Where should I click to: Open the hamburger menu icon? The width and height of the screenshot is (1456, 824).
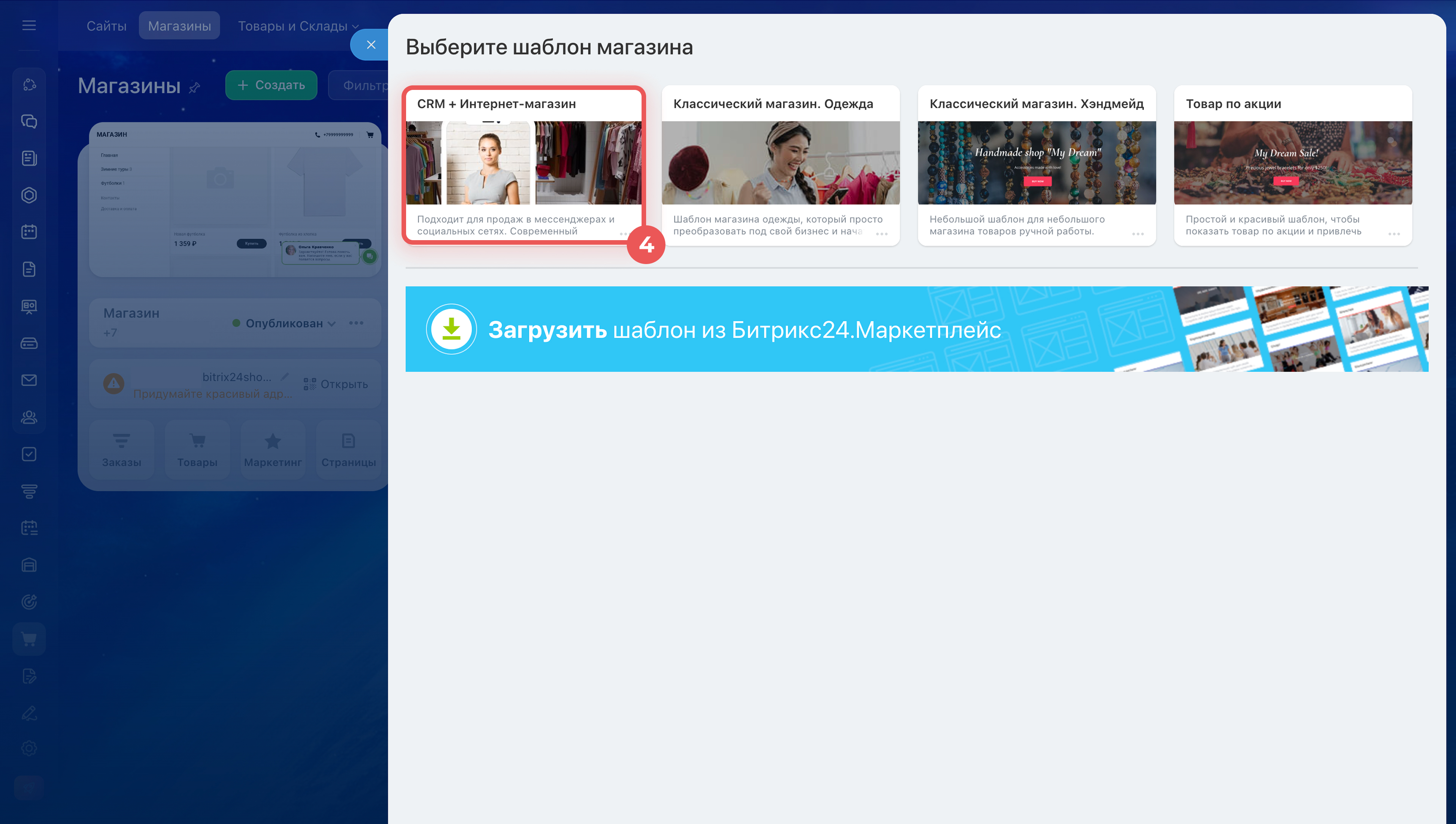29,25
